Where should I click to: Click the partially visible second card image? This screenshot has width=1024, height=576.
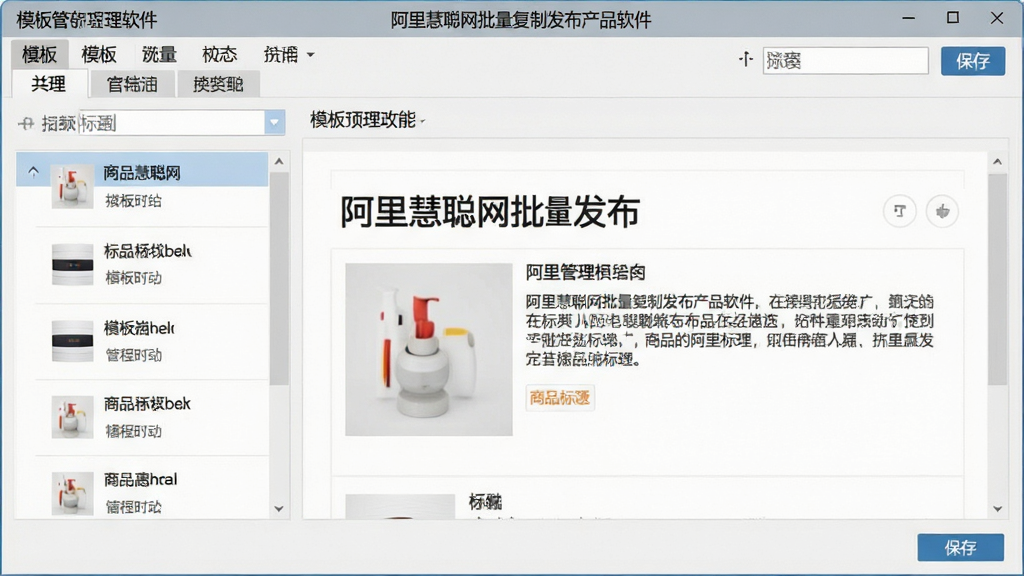(400, 507)
